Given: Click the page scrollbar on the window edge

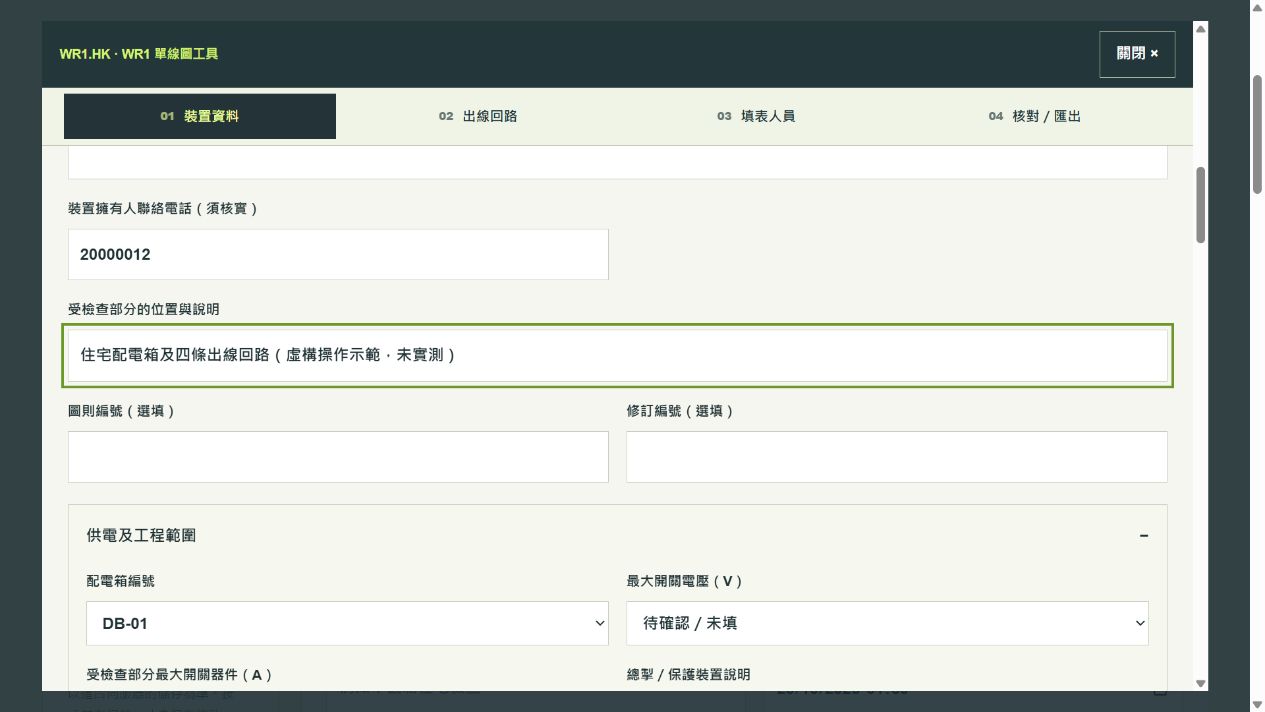Looking at the screenshot, I should pyautogui.click(x=1258, y=133).
